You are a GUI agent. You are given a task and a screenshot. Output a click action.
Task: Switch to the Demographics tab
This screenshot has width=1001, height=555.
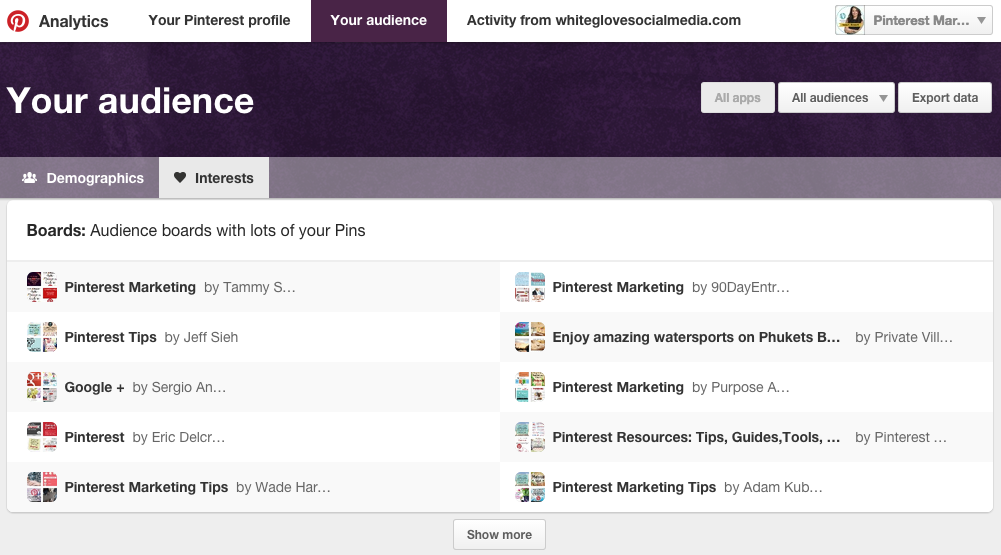tap(82, 178)
